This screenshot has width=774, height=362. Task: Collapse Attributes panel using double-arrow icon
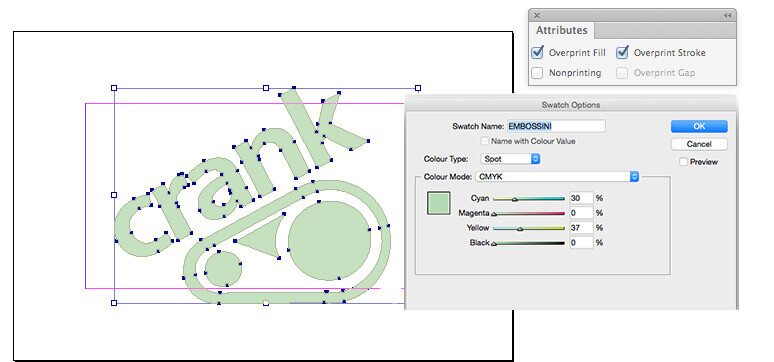coord(727,15)
